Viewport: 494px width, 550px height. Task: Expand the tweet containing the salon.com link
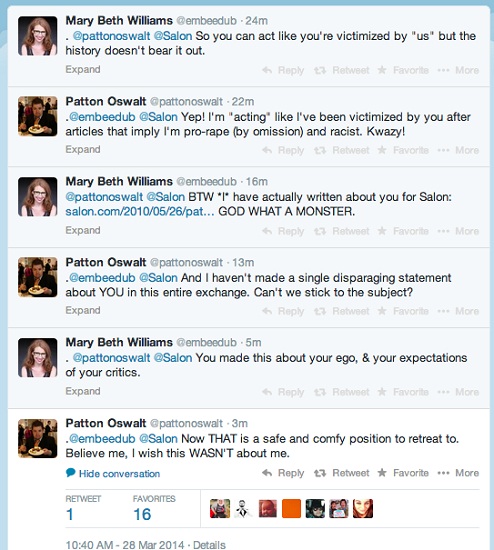coord(83,230)
